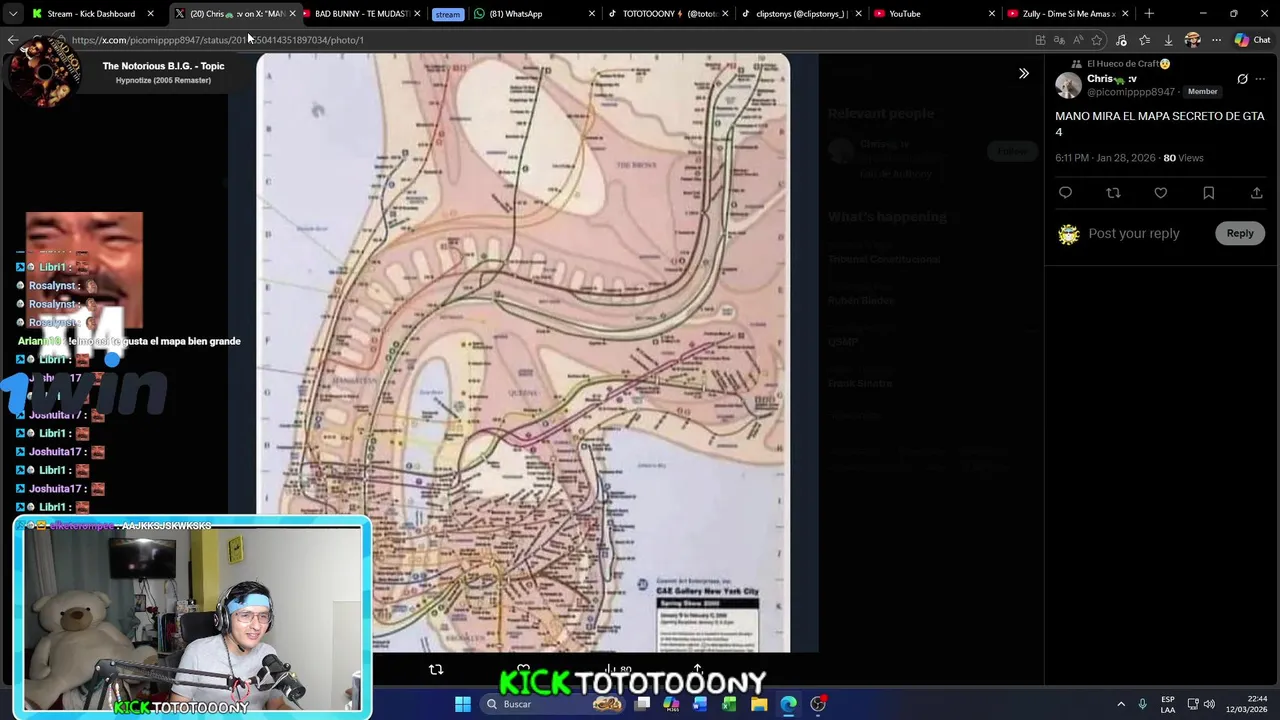Open the OBS Studio taskbar icon
The image size is (1280, 720).
[x=818, y=704]
